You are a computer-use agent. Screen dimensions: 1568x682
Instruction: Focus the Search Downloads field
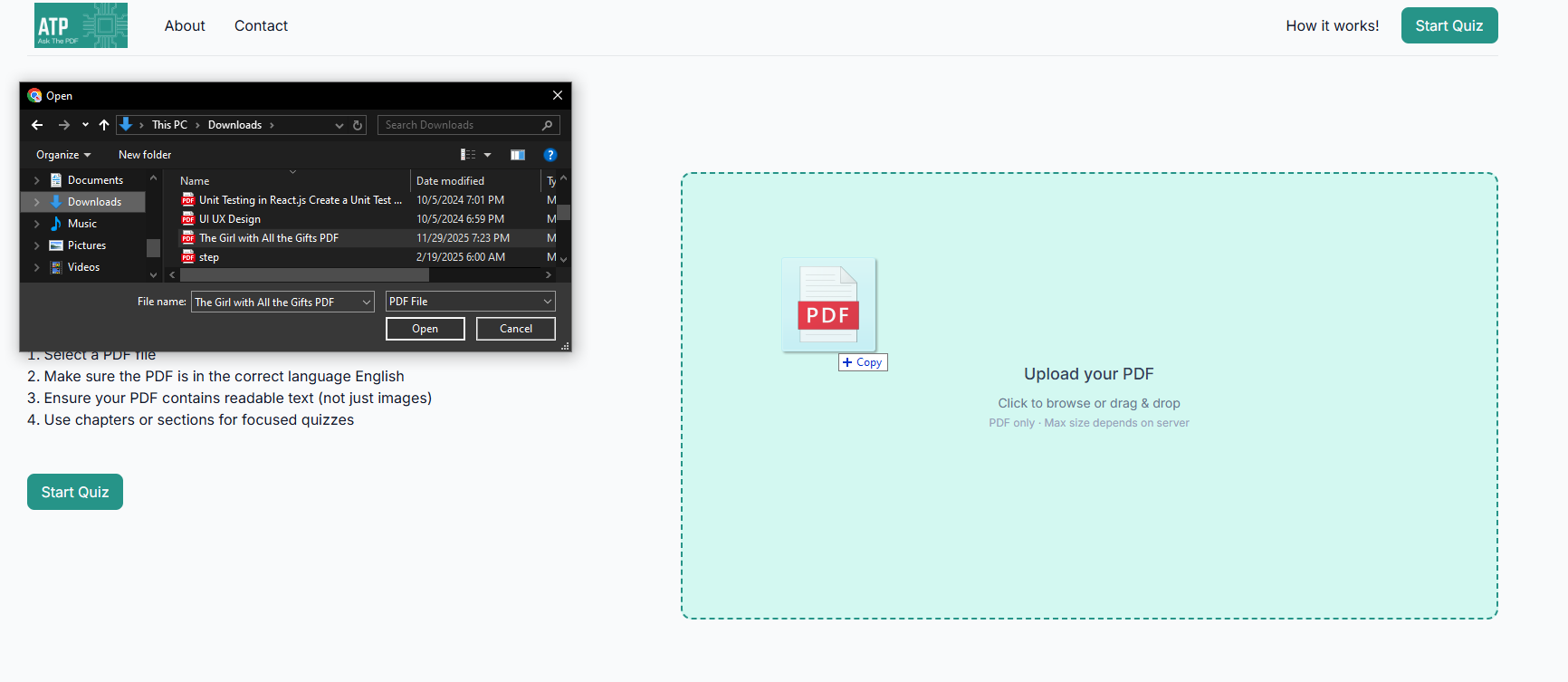[x=460, y=125]
